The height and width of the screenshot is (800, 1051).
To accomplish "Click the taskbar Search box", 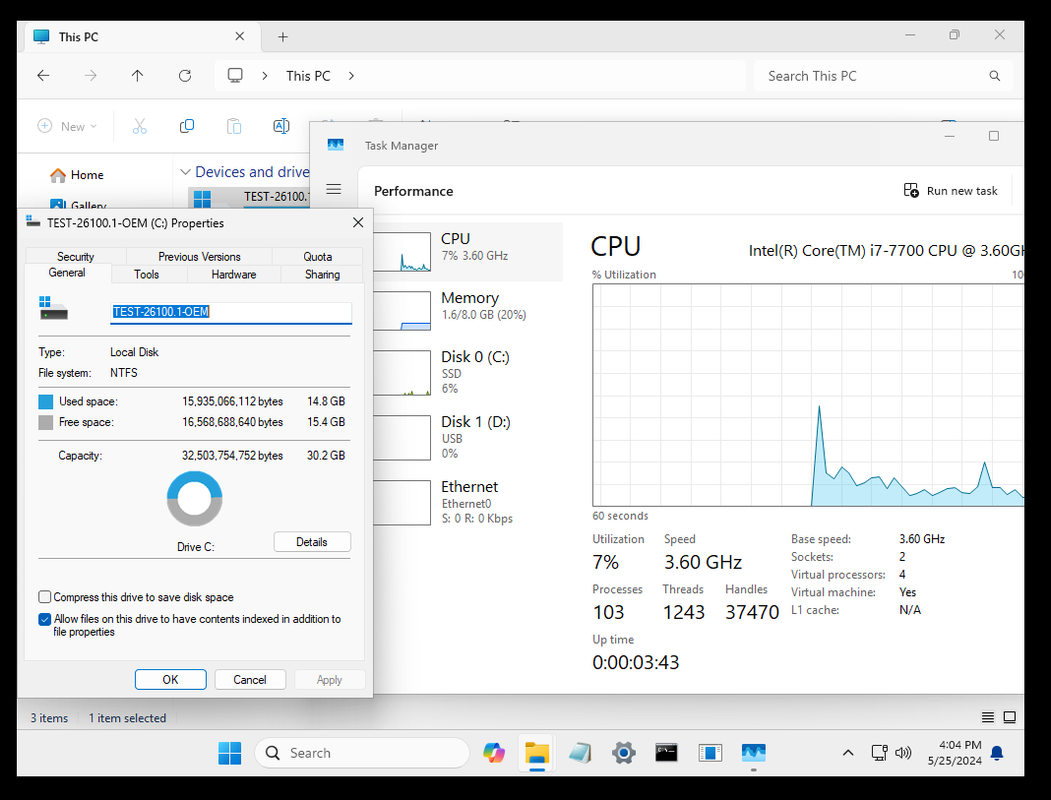I will [362, 753].
